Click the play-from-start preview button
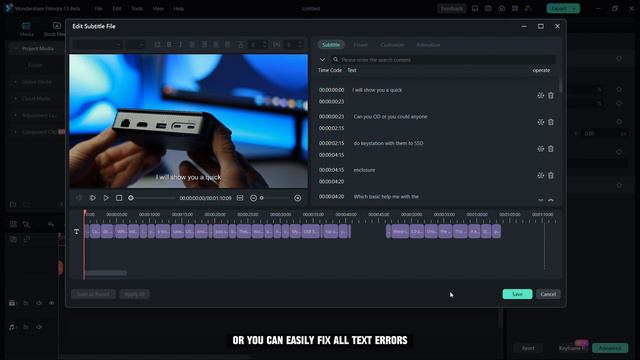The width and height of the screenshot is (640, 360). (x=93, y=198)
